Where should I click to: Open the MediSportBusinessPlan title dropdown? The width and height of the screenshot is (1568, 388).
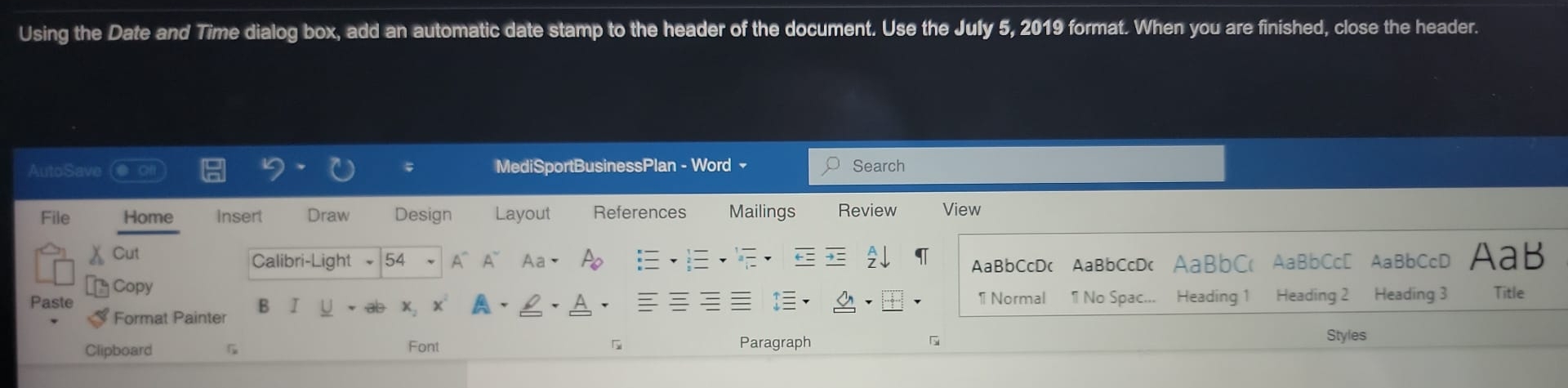point(743,165)
